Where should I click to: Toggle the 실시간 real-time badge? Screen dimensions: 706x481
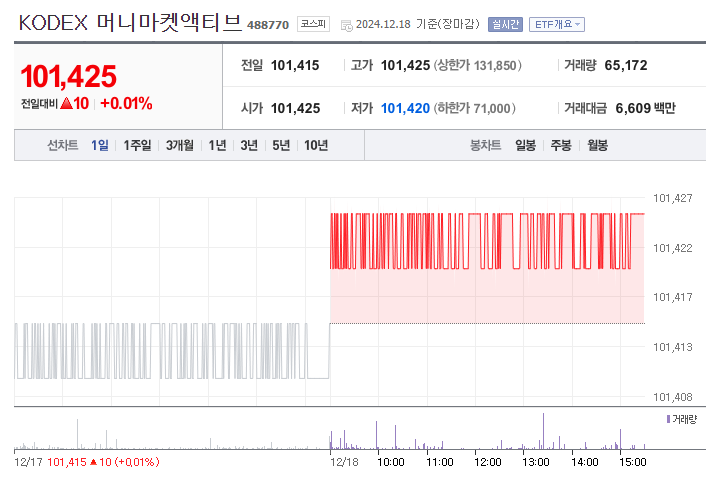505,24
